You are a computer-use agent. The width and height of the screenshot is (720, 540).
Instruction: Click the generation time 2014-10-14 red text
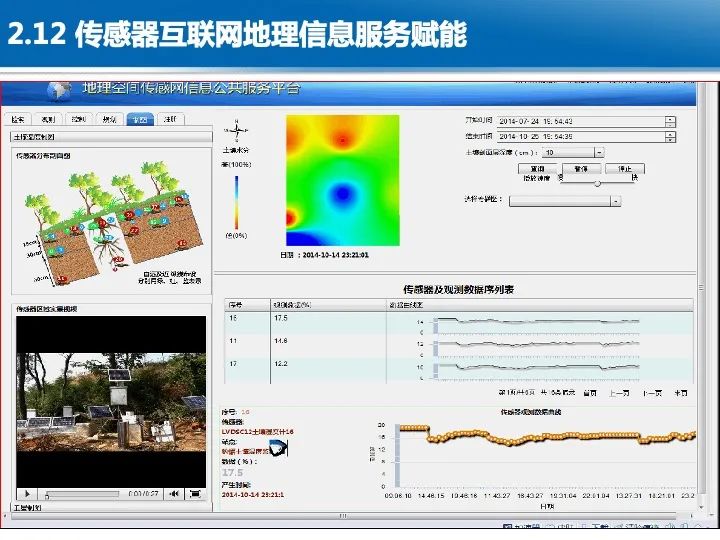click(253, 495)
